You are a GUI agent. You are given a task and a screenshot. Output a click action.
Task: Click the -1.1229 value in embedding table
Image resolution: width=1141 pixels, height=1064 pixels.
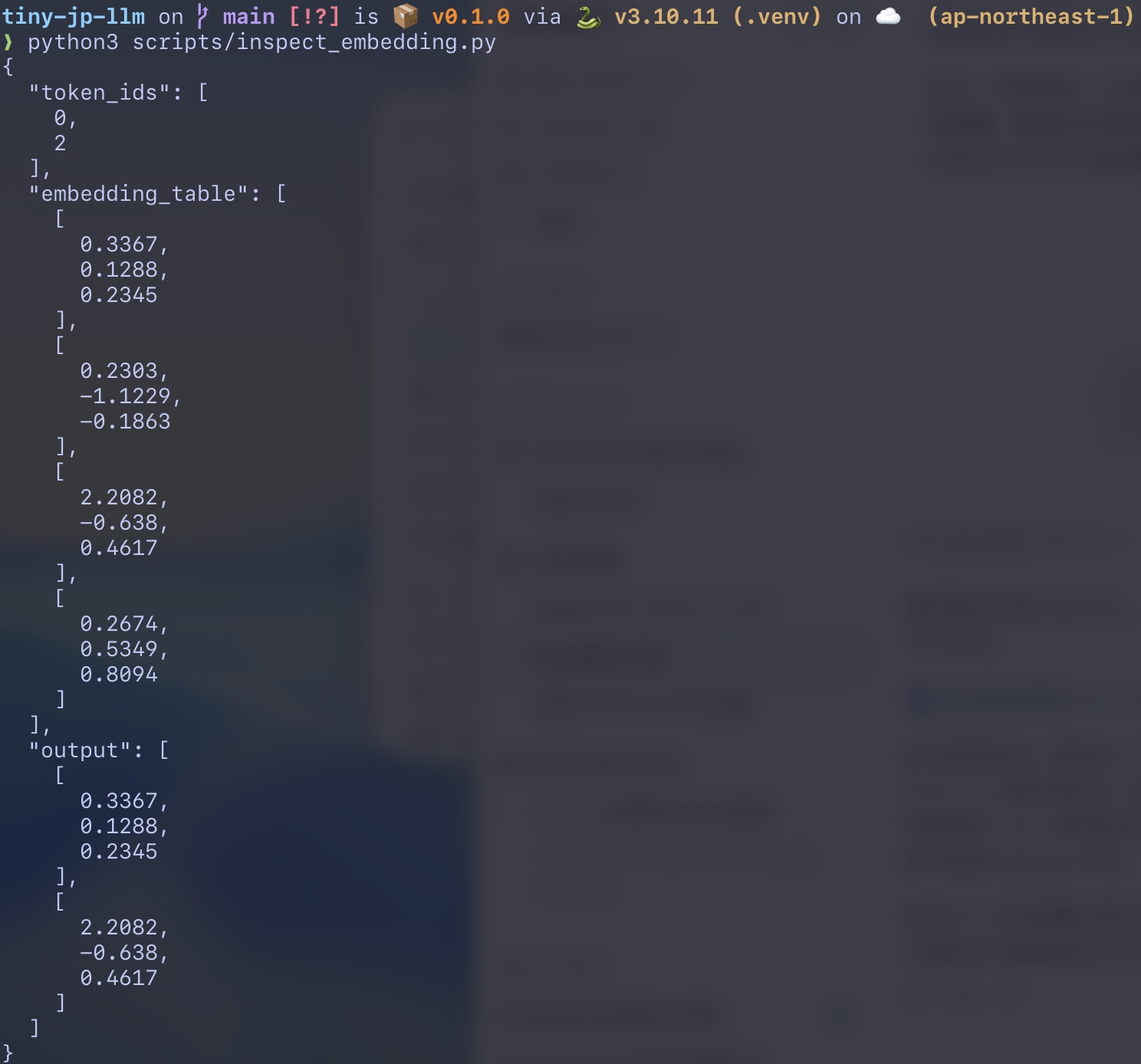coord(125,396)
